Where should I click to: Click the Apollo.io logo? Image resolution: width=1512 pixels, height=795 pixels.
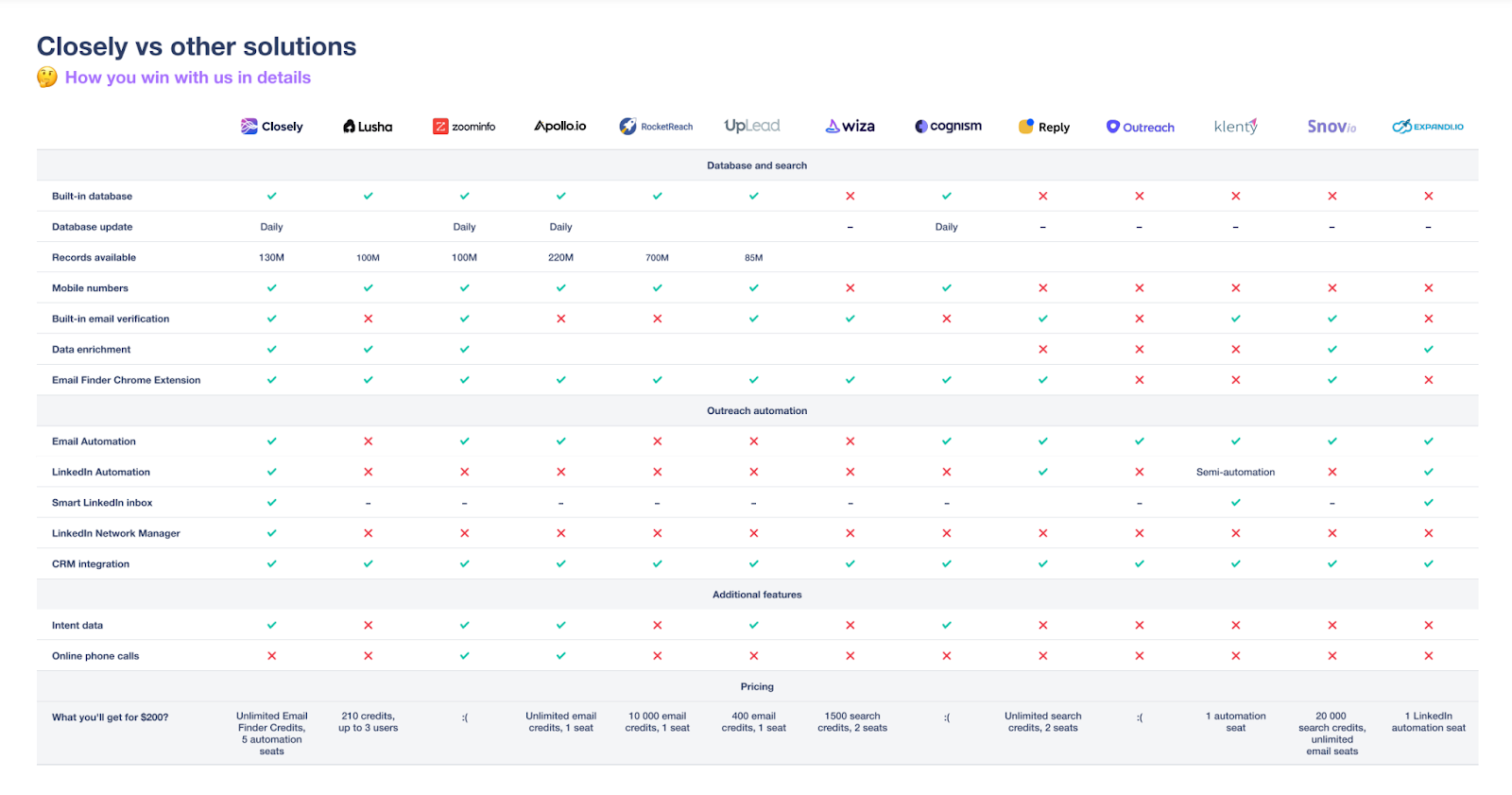560,126
